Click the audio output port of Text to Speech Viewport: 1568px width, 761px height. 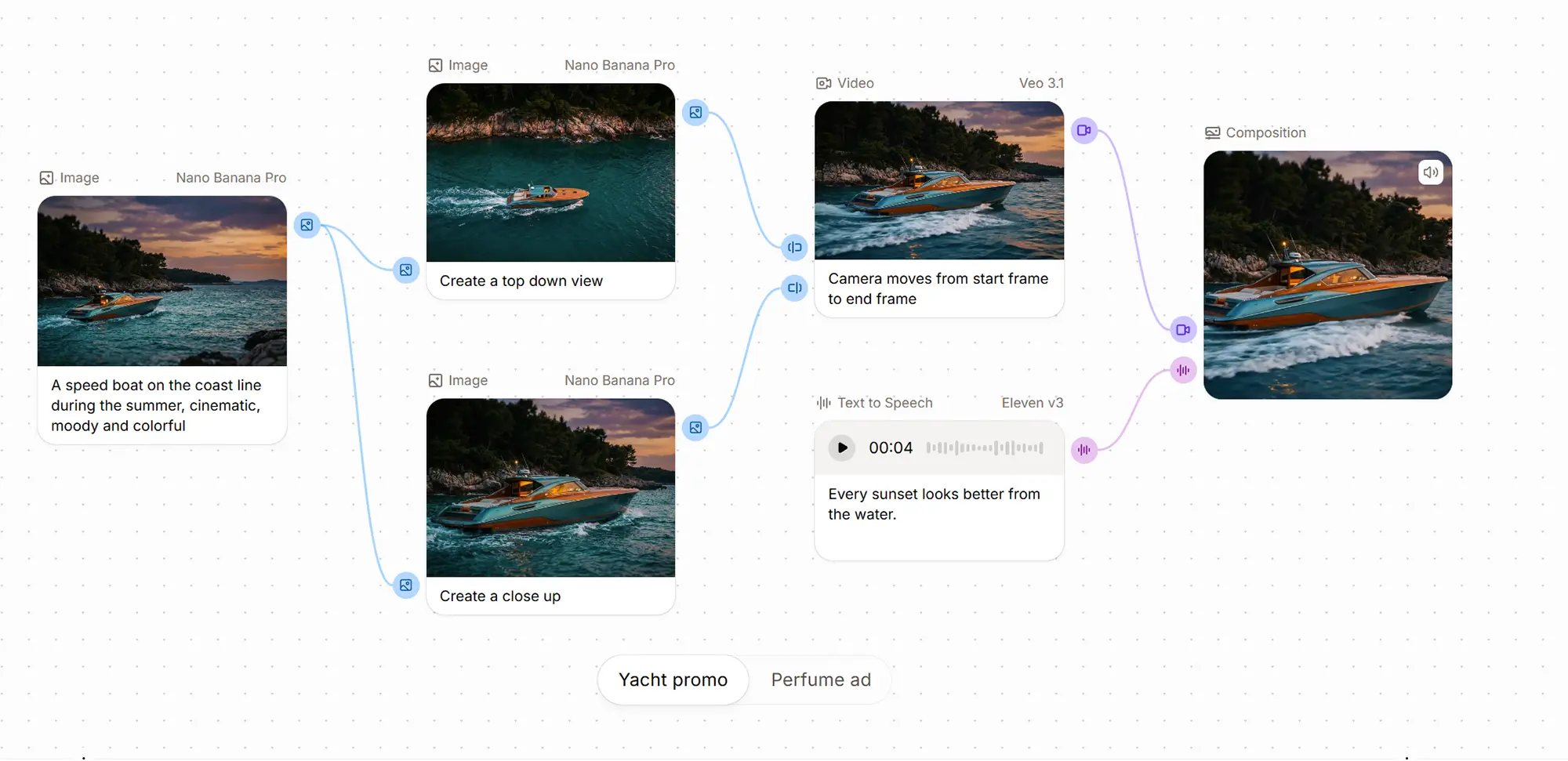click(1083, 450)
